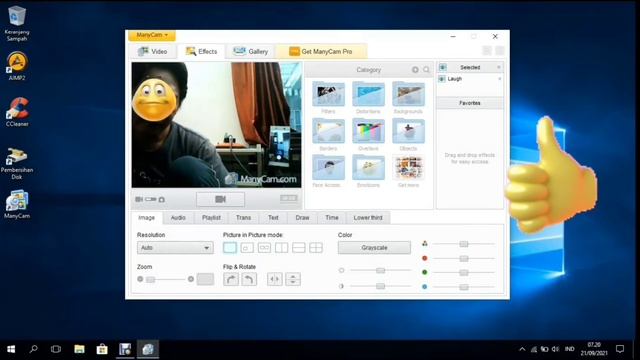Click the zoom reset box beside slider
This screenshot has height=360, width=640.
click(205, 279)
